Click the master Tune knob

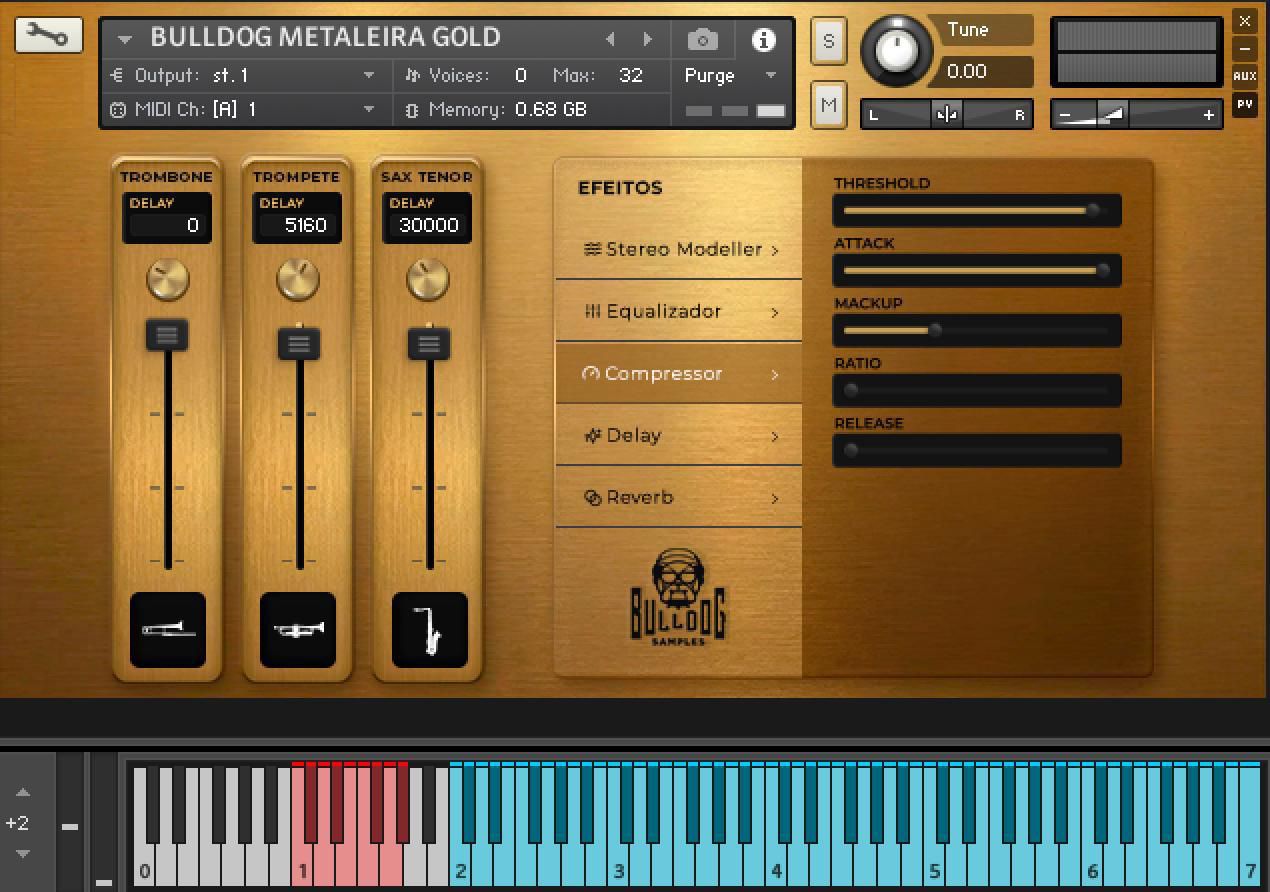896,50
